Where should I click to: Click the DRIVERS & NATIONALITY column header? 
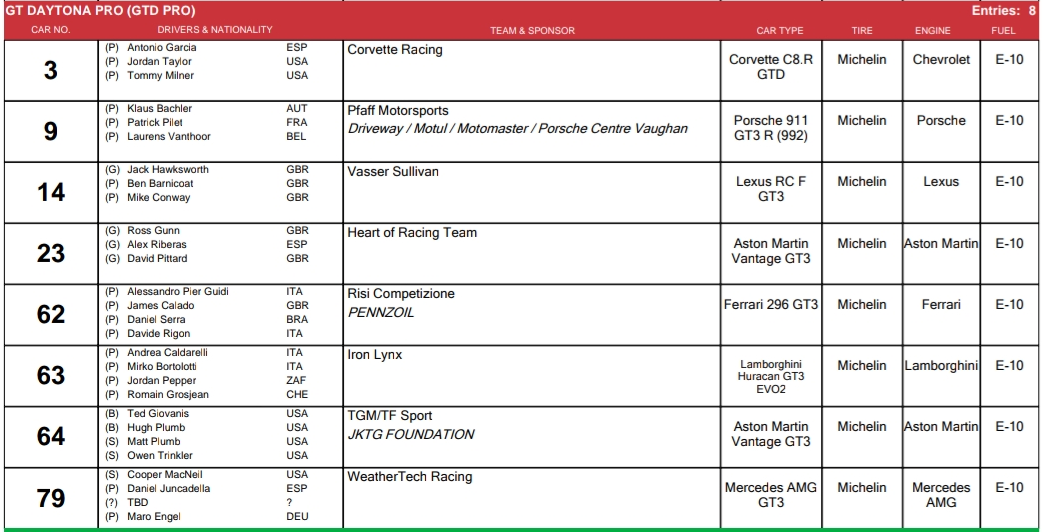214,31
